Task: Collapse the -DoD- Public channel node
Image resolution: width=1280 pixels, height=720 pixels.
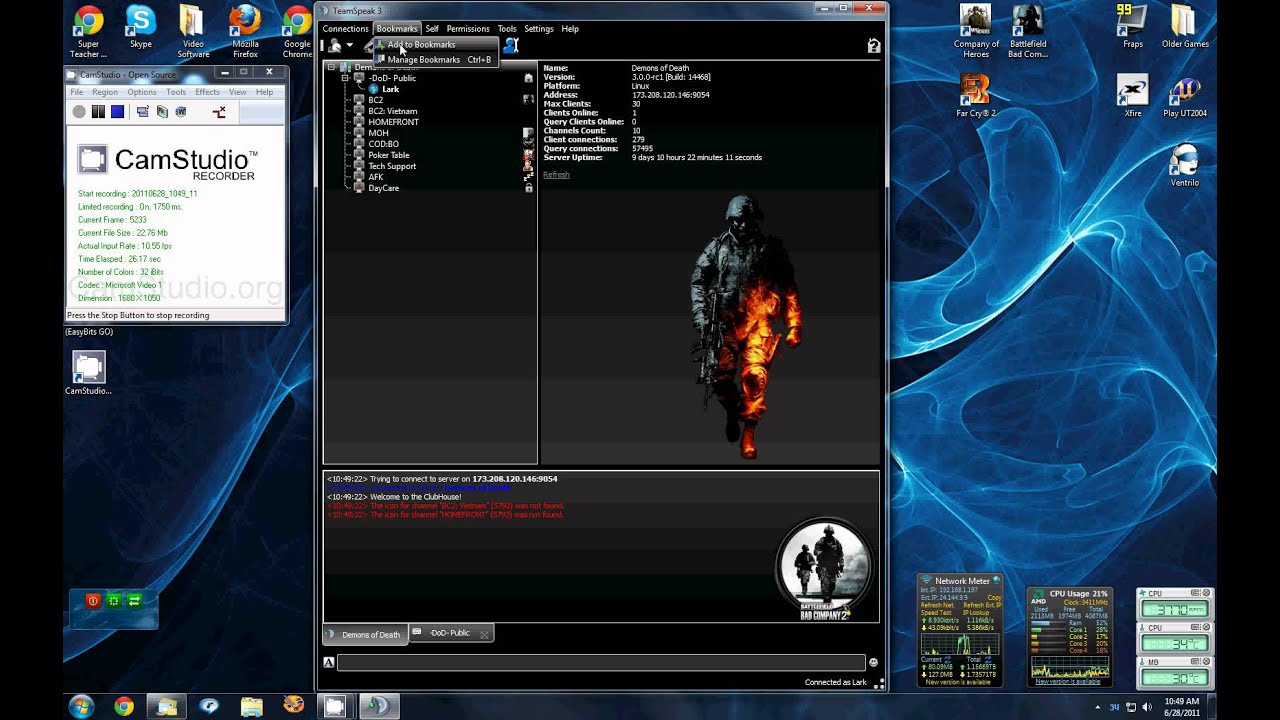Action: click(x=345, y=78)
